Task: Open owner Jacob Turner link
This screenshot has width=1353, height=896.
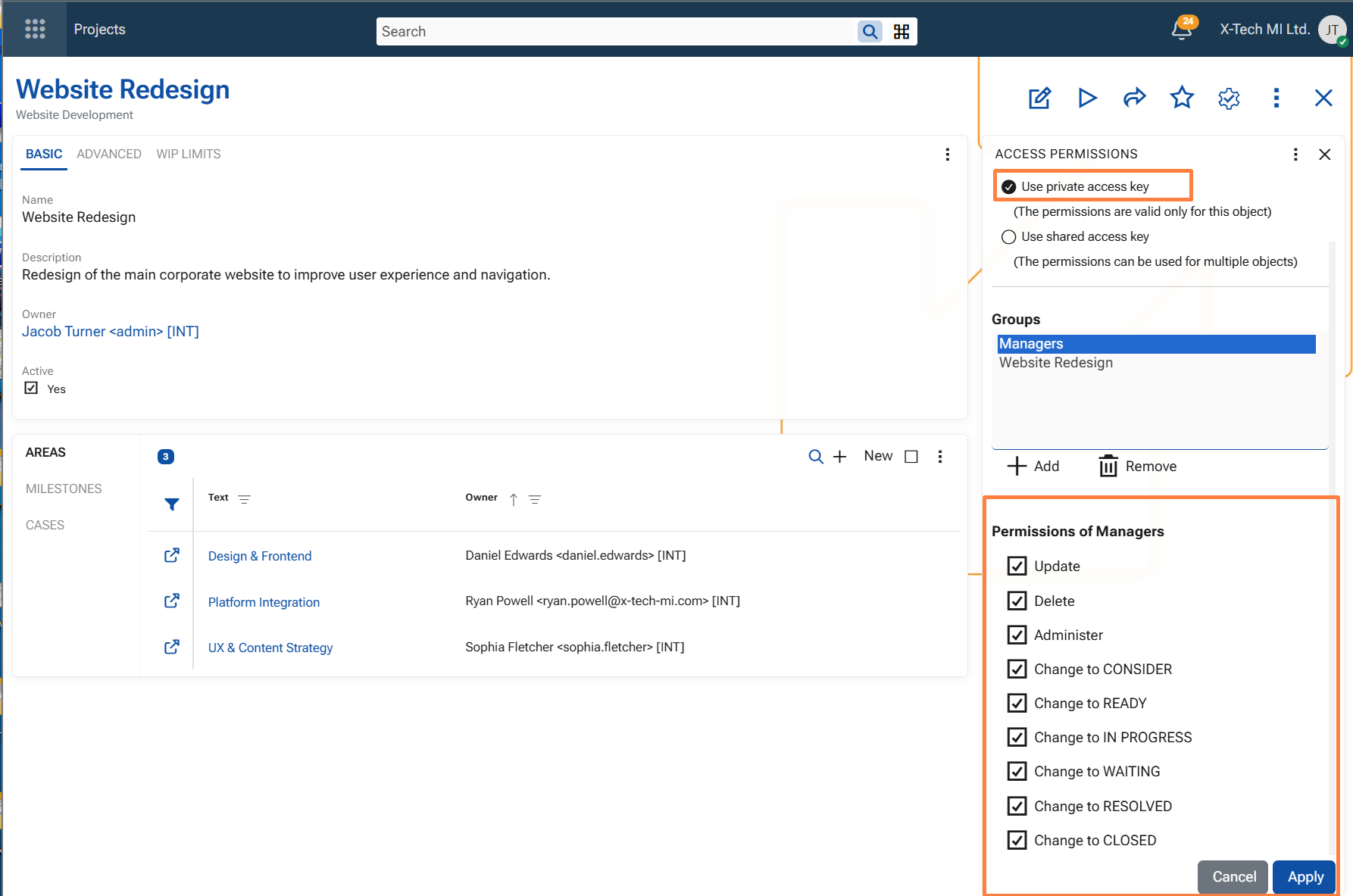Action: tap(111, 331)
